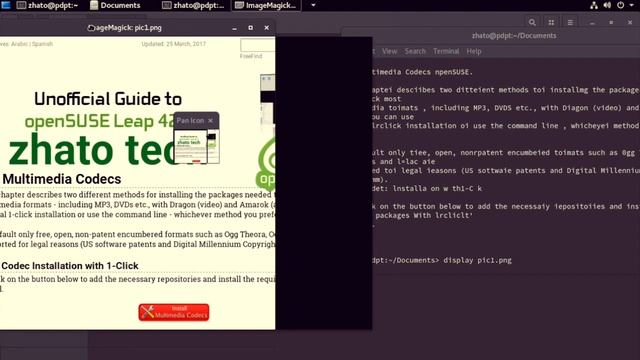
Task: Click the ImageMagick window title icon
Action: coord(91,28)
